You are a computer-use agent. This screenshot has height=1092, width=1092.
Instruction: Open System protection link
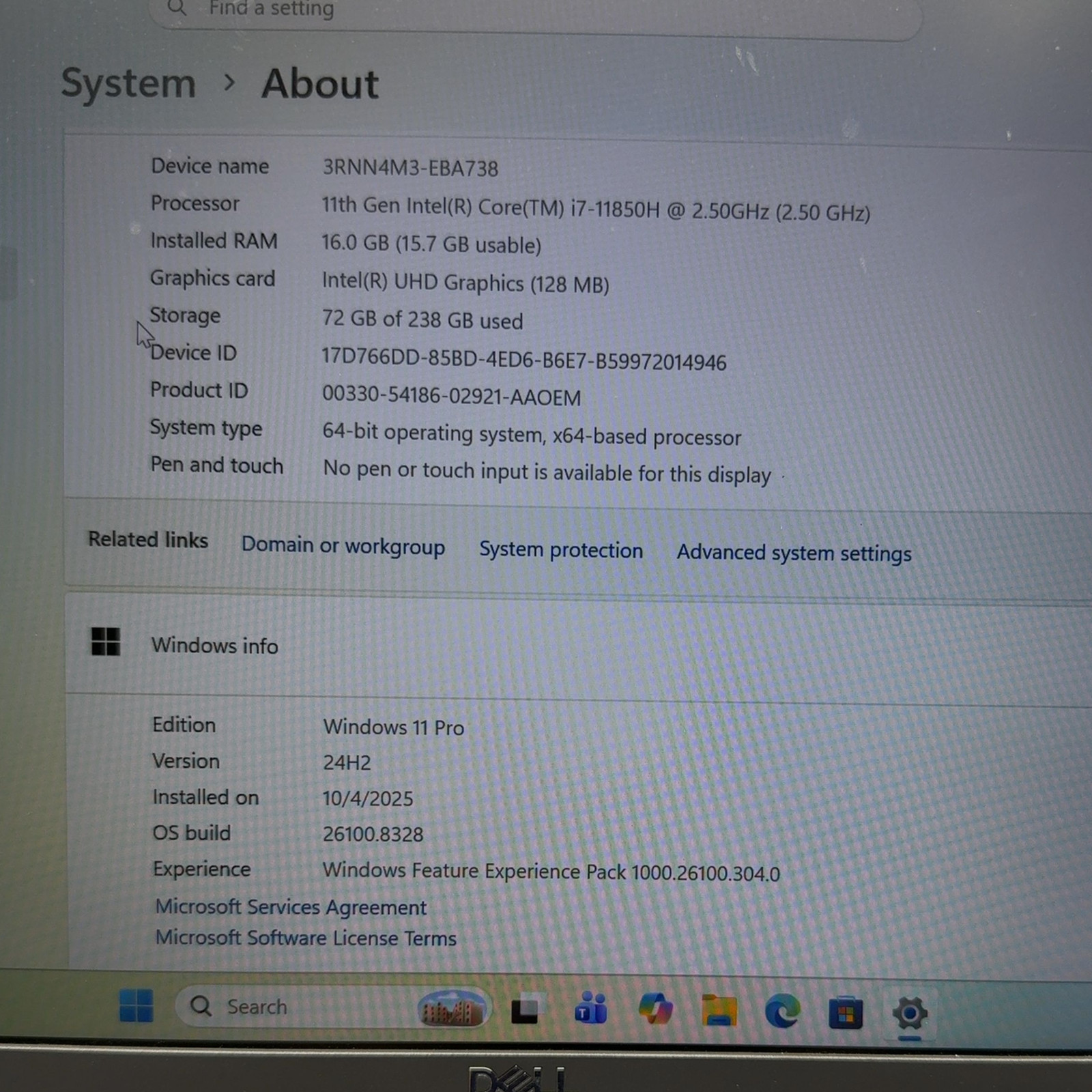561,549
